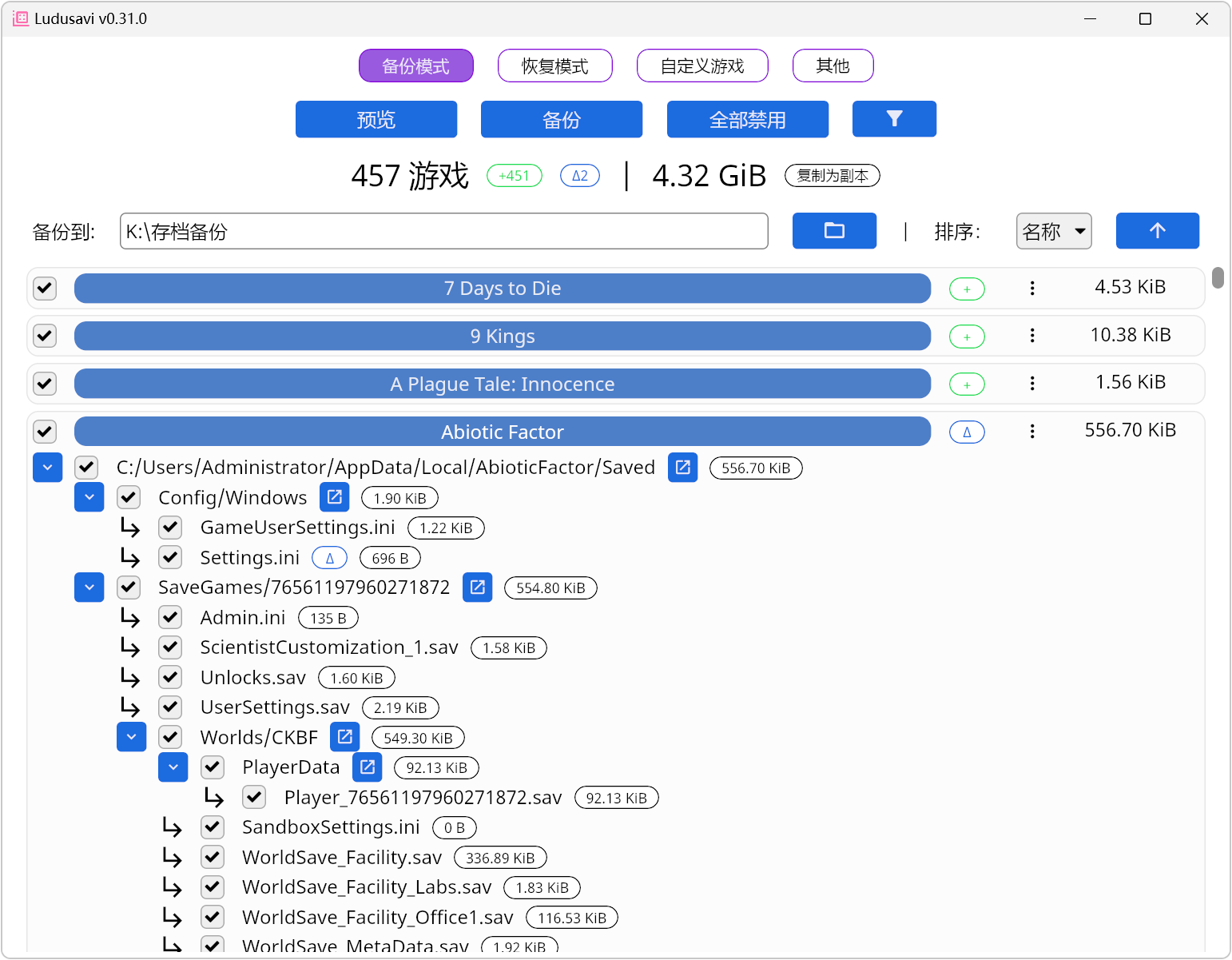
Task: Click the 全部禁用 button
Action: point(748,119)
